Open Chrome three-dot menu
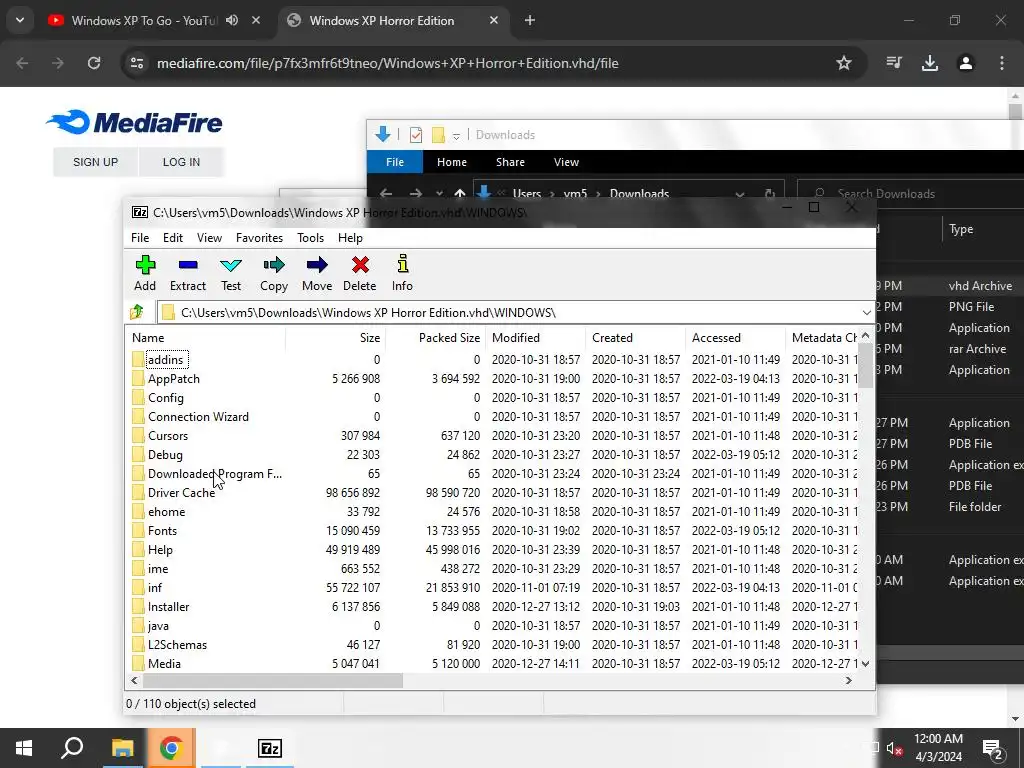The height and width of the screenshot is (768, 1024). pyautogui.click(x=1002, y=63)
